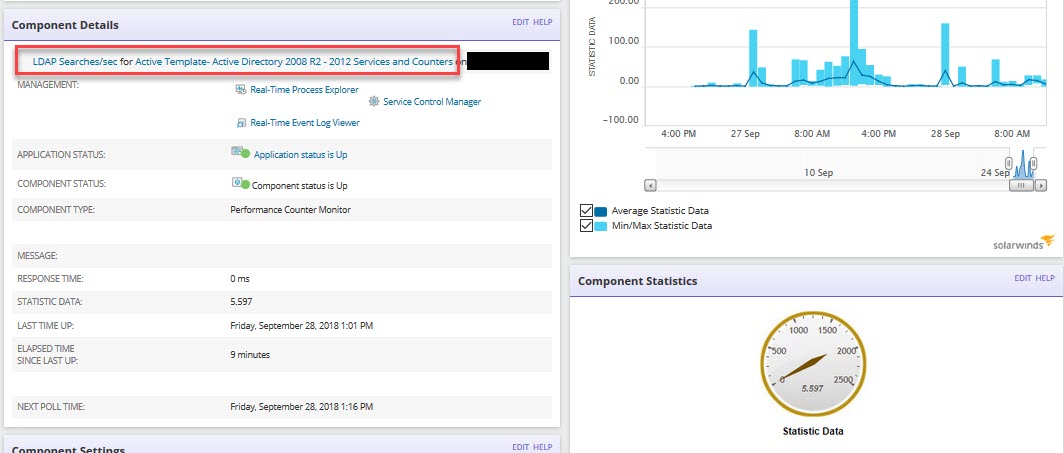Open Active Directory 2008 R2 - 2012 template link
The image size is (1064, 453).
pyautogui.click(x=294, y=62)
